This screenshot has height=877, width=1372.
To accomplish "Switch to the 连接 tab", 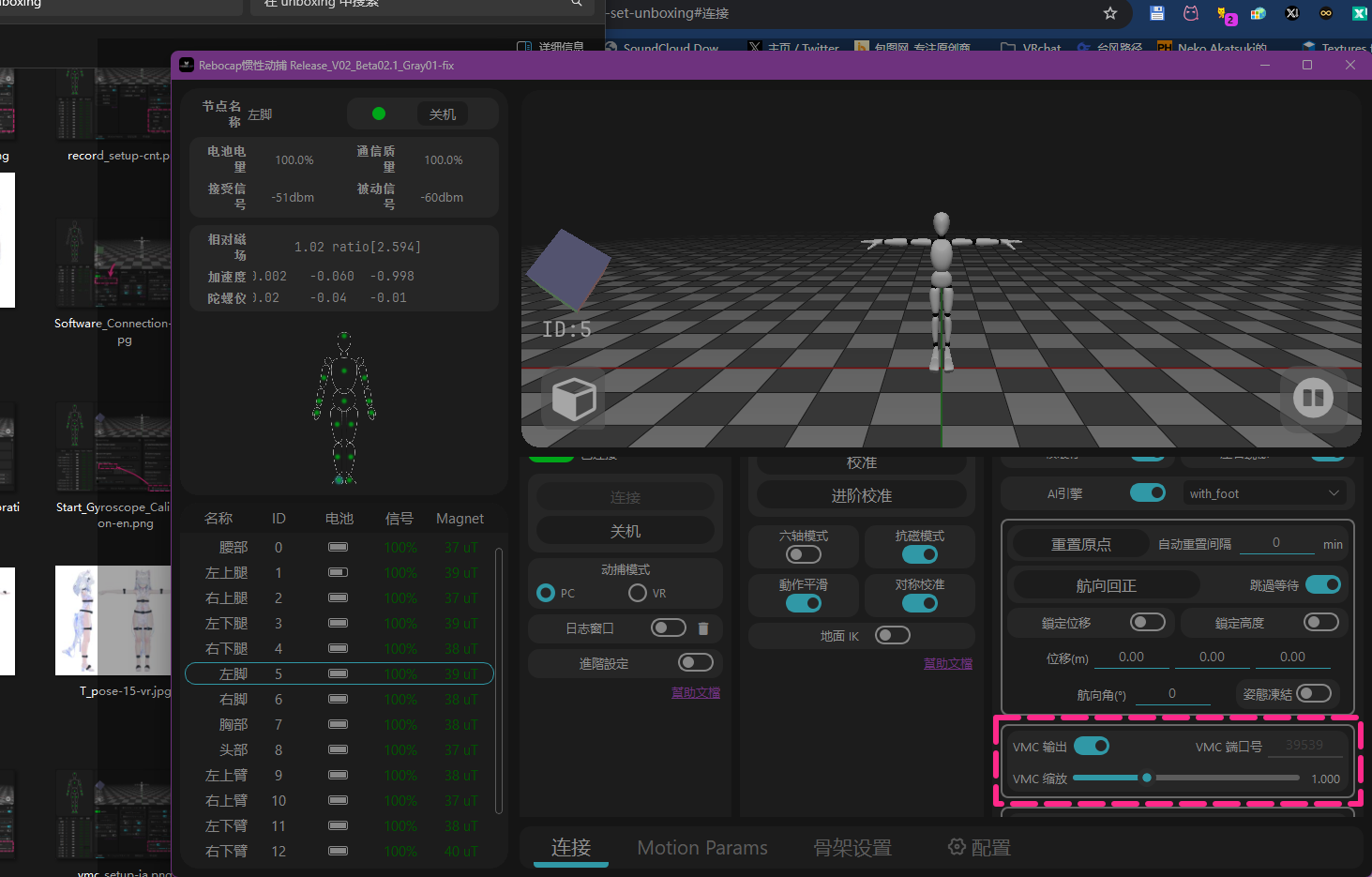I will pyautogui.click(x=571, y=848).
